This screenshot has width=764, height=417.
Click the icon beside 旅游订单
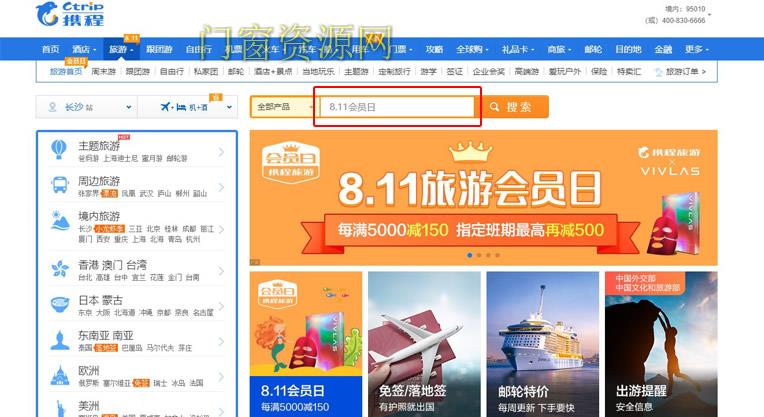click(658, 72)
